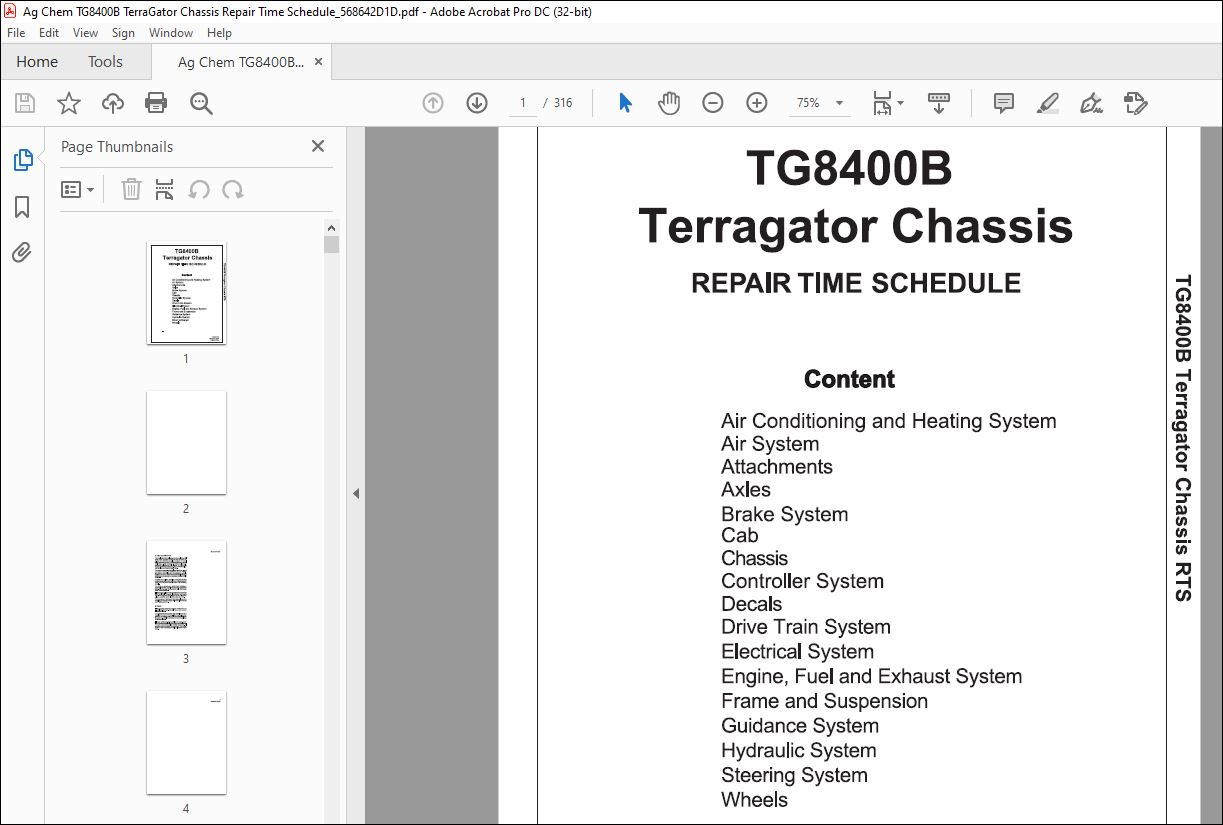The image size is (1223, 825).
Task: Go to previous page arrow
Action: tap(433, 103)
